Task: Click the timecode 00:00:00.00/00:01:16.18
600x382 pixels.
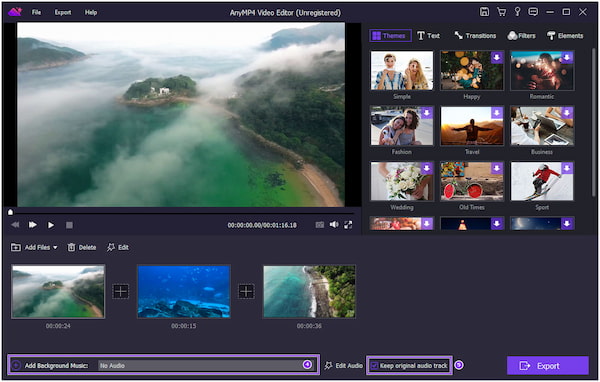Action: pos(262,225)
